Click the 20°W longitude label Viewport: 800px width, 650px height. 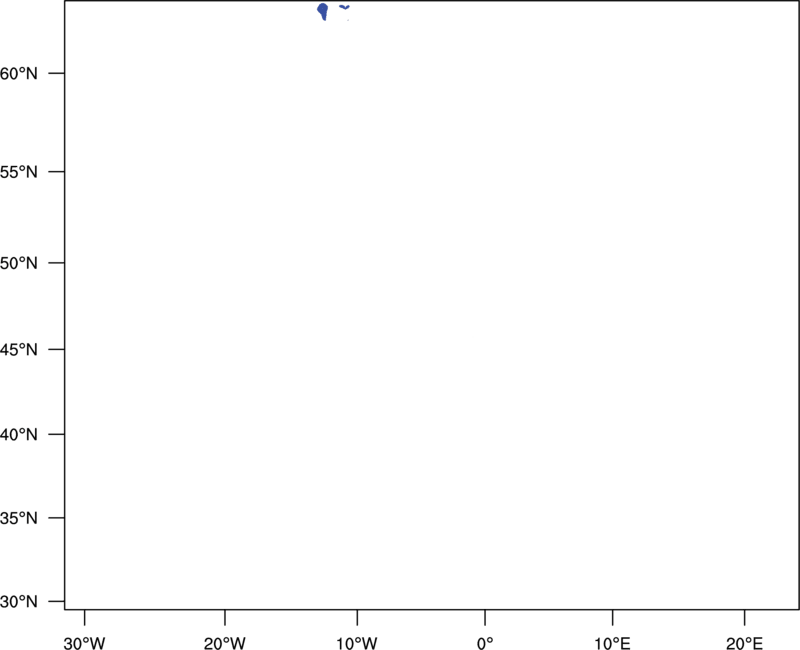[224, 643]
